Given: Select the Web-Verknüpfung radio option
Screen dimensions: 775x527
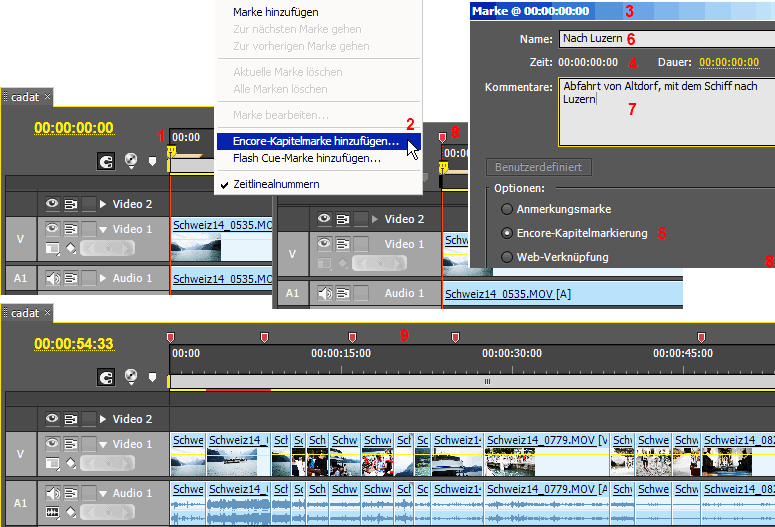Looking at the screenshot, I should [507, 257].
